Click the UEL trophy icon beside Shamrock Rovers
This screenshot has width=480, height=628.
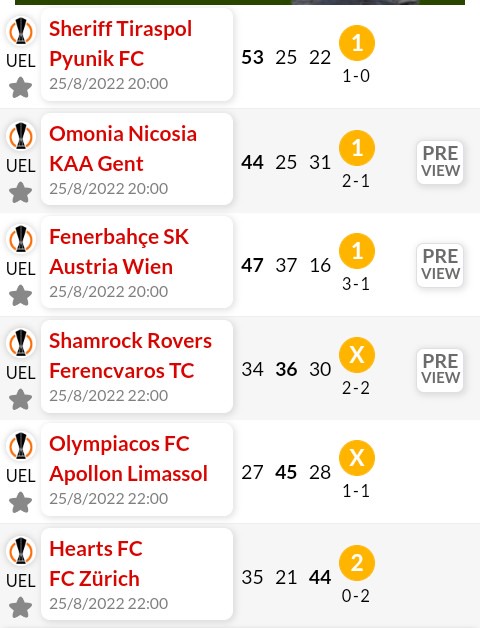point(21,343)
